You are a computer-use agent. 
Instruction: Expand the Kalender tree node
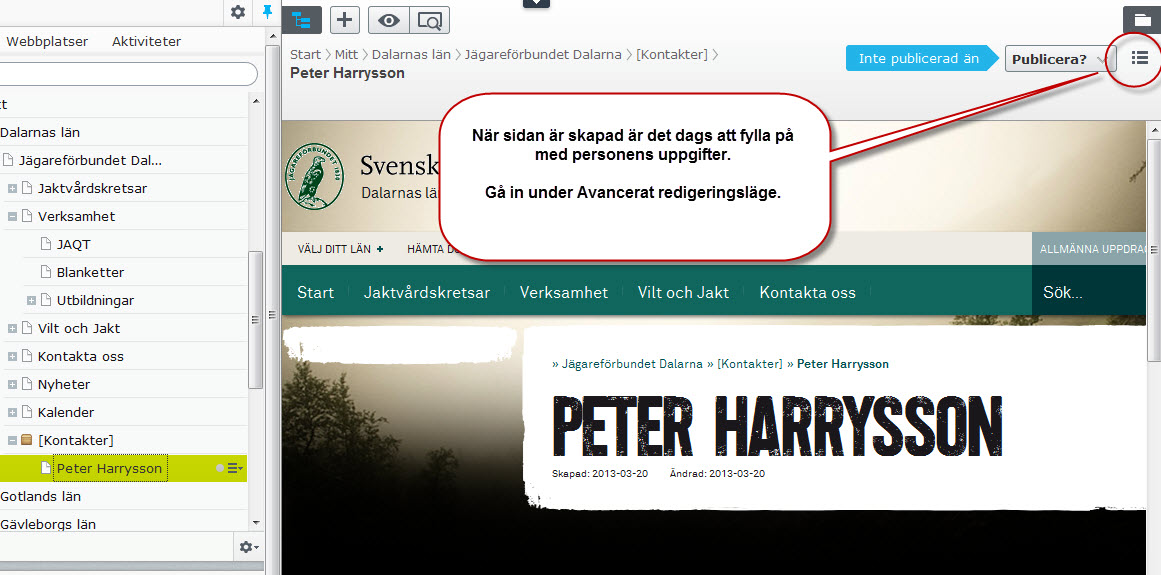[12, 412]
